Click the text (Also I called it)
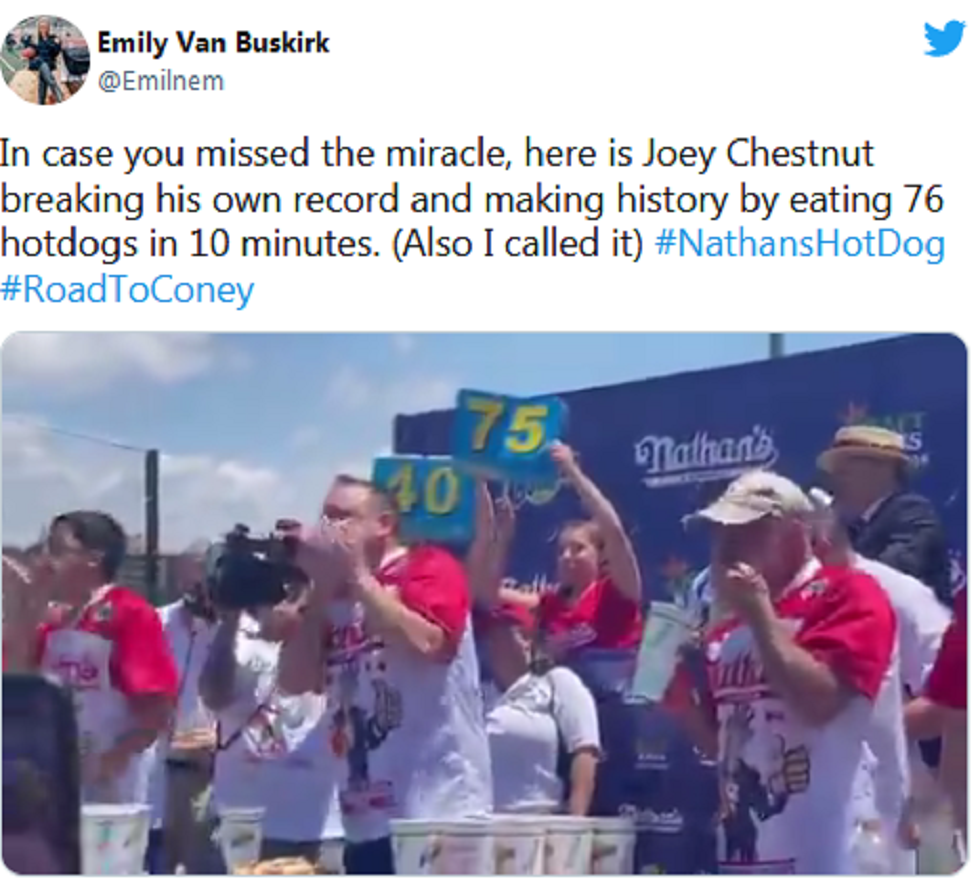The width and height of the screenshot is (980, 885). pyautogui.click(x=518, y=244)
